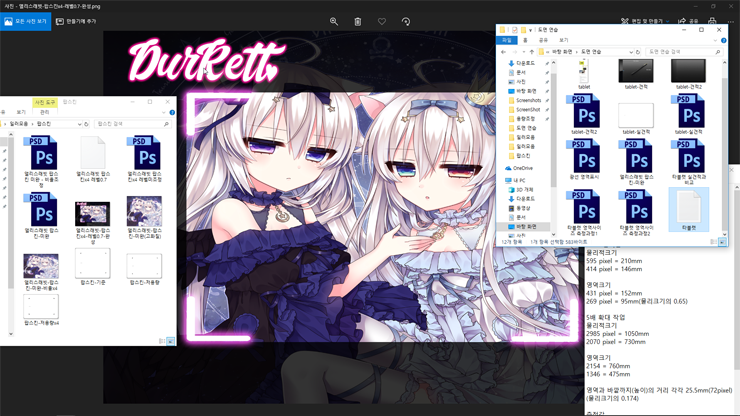Expand address bar history in 도면 연습 Explorer
The image size is (740, 416).
click(631, 52)
